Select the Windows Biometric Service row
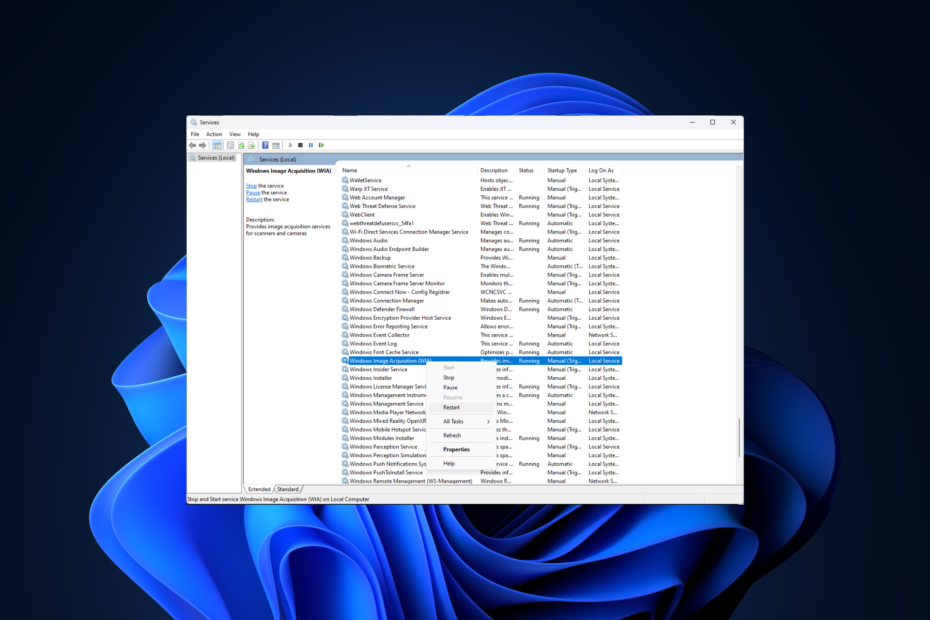 coord(481,266)
